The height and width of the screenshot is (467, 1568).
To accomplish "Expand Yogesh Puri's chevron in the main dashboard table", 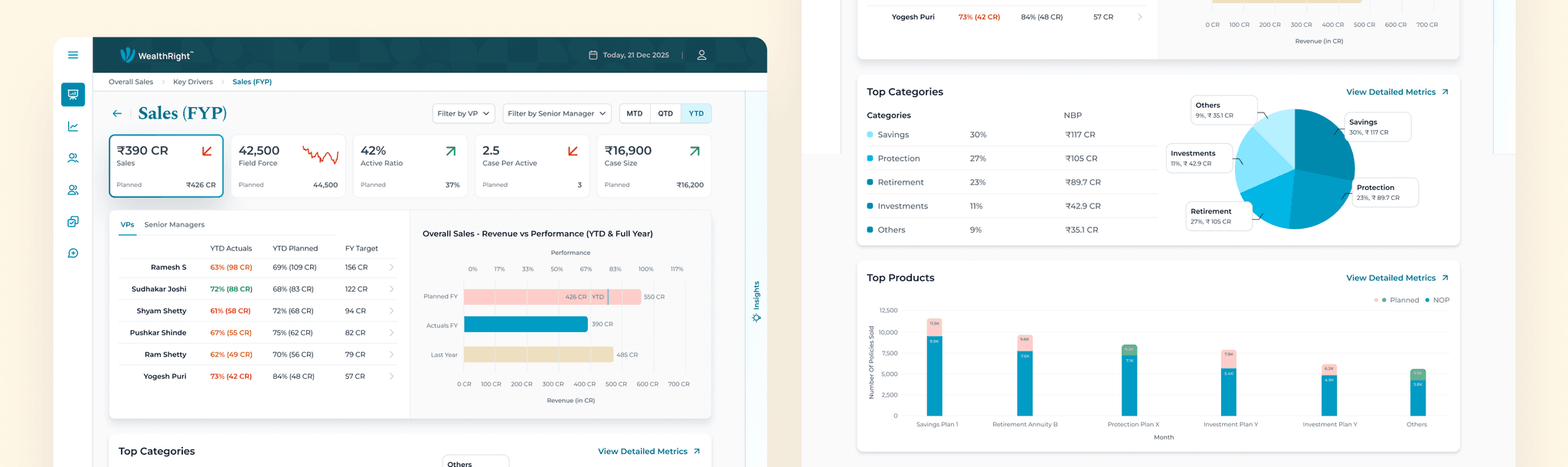I will pyautogui.click(x=391, y=377).
